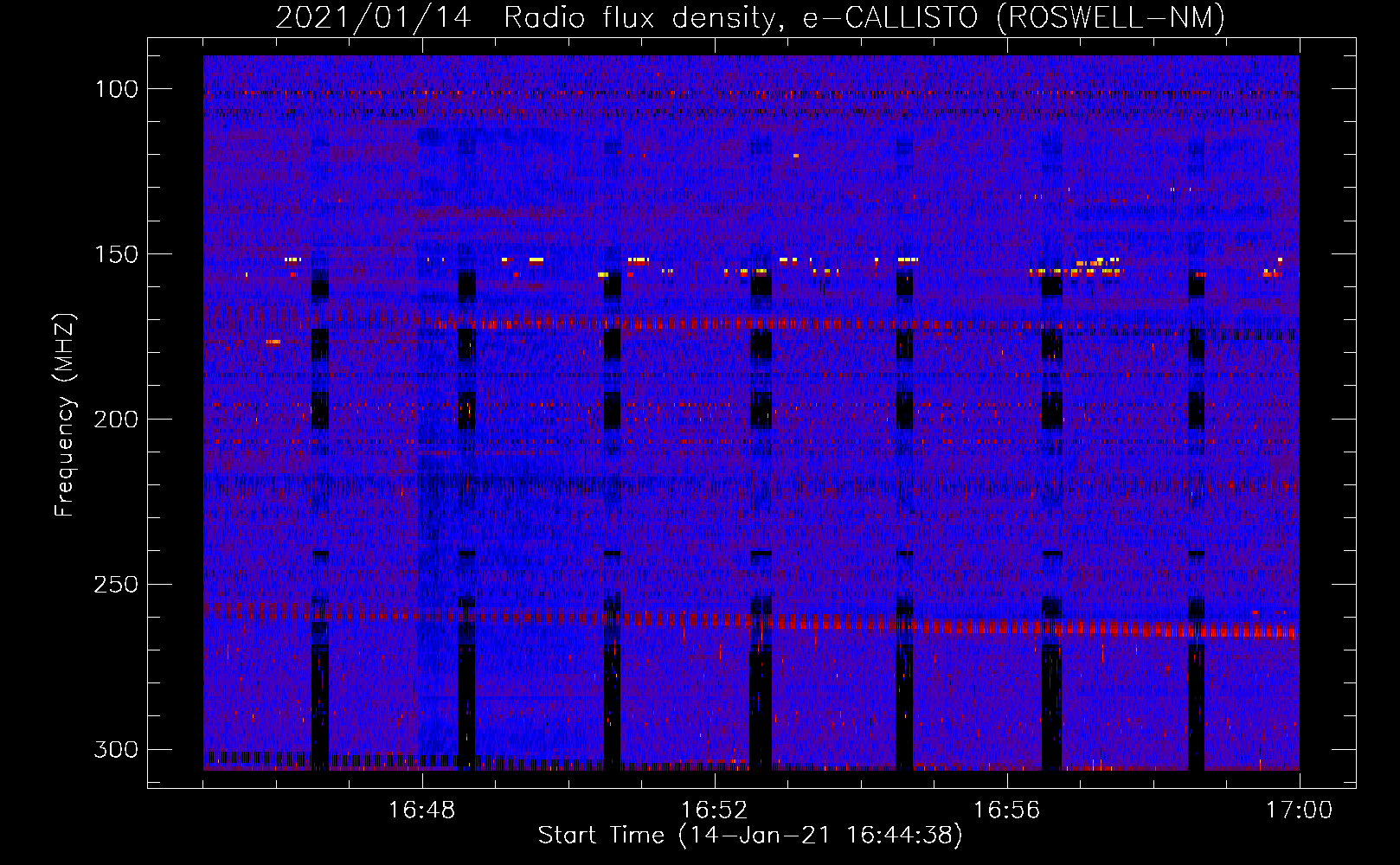The height and width of the screenshot is (865, 1400).
Task: Click the 16:48 time tick label
Action: (422, 811)
